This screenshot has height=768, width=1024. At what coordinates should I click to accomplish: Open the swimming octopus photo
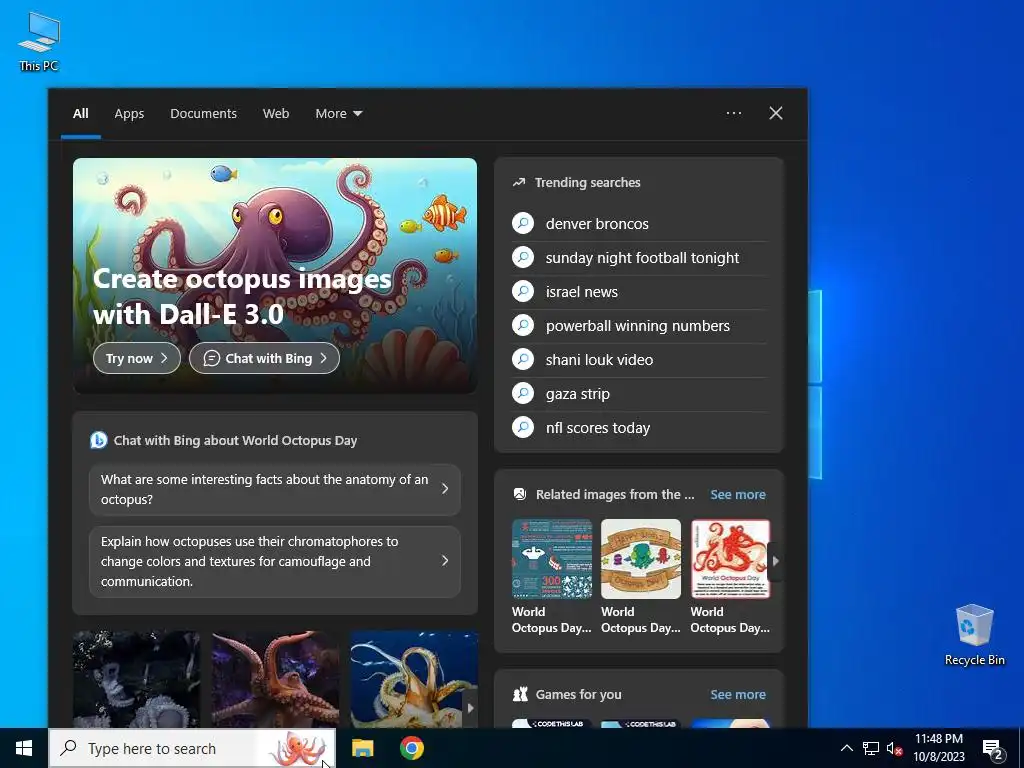[x=413, y=679]
